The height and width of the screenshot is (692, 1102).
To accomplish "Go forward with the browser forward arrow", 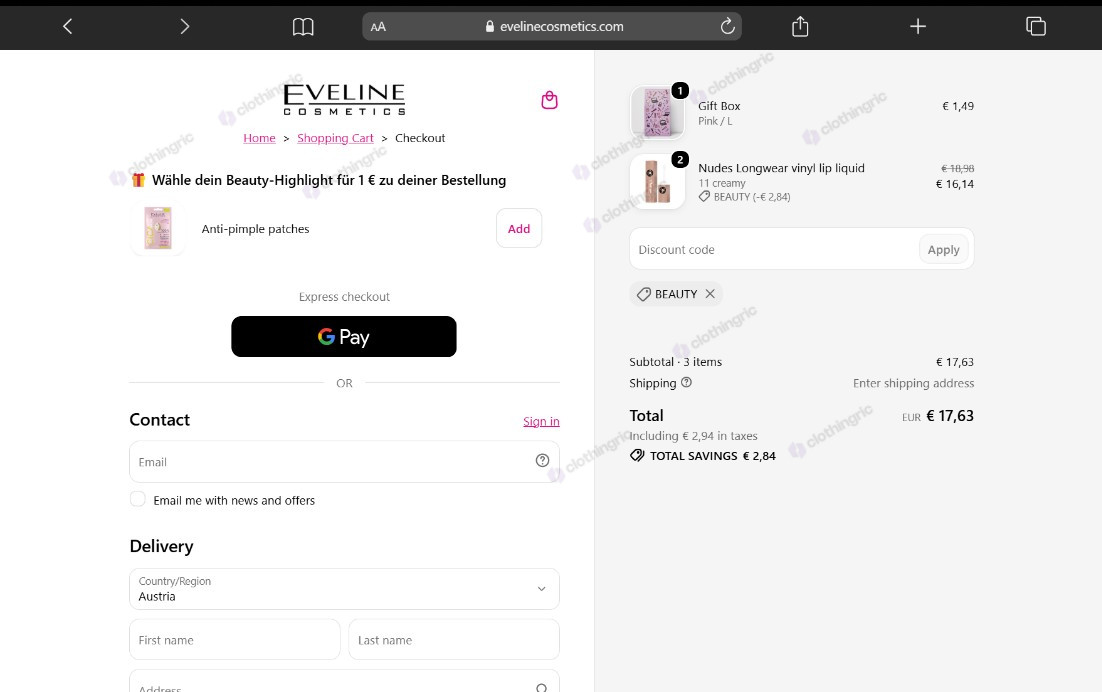I will pos(185,27).
